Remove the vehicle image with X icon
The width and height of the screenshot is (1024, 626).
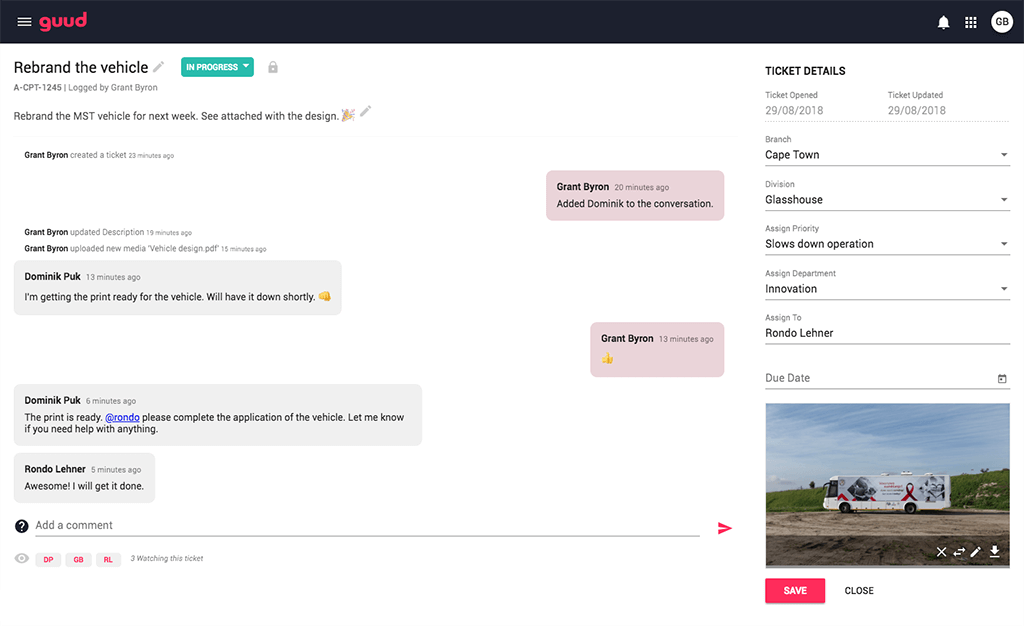[941, 552]
